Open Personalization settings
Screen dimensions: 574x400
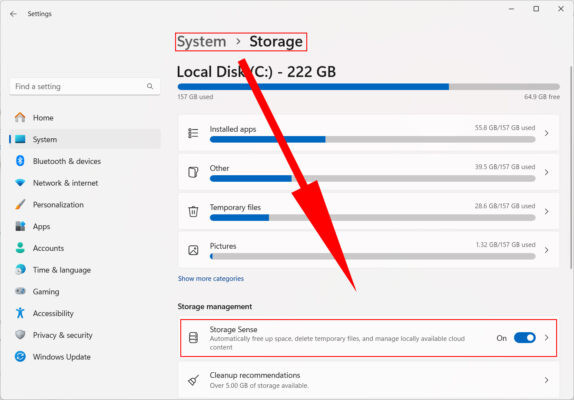point(85,204)
